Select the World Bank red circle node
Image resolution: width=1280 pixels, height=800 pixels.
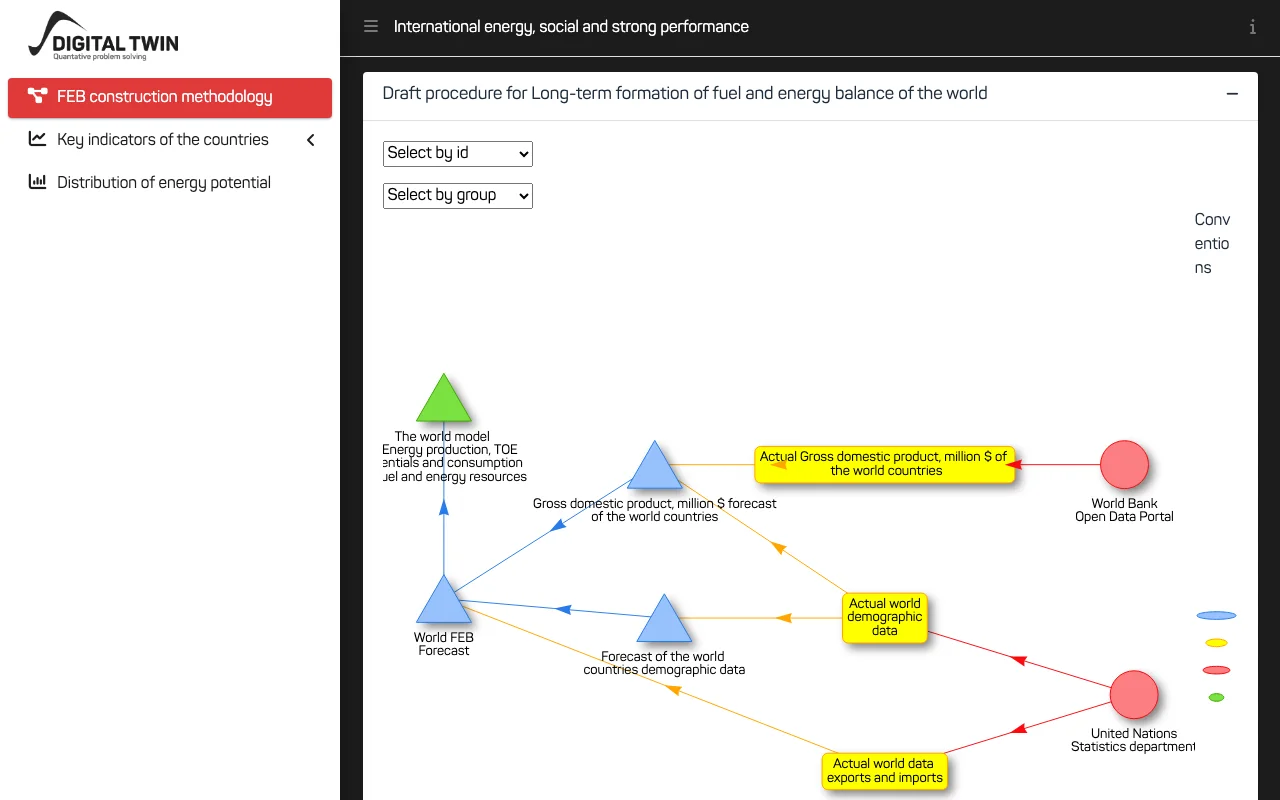(x=1124, y=465)
